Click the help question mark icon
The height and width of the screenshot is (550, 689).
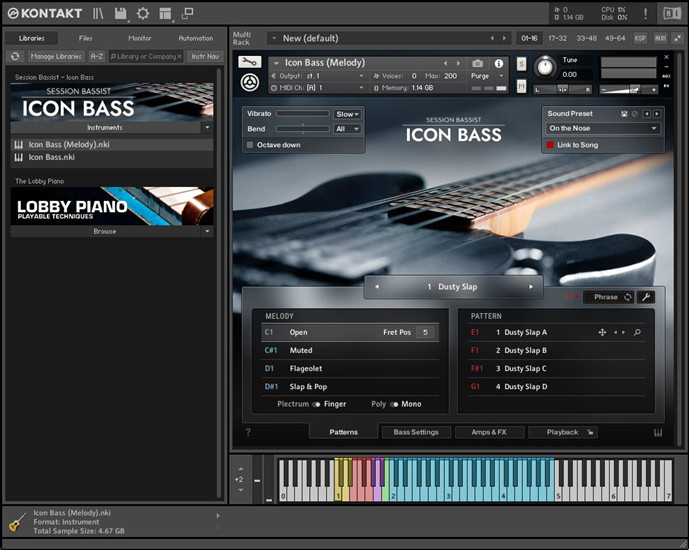[x=248, y=432]
